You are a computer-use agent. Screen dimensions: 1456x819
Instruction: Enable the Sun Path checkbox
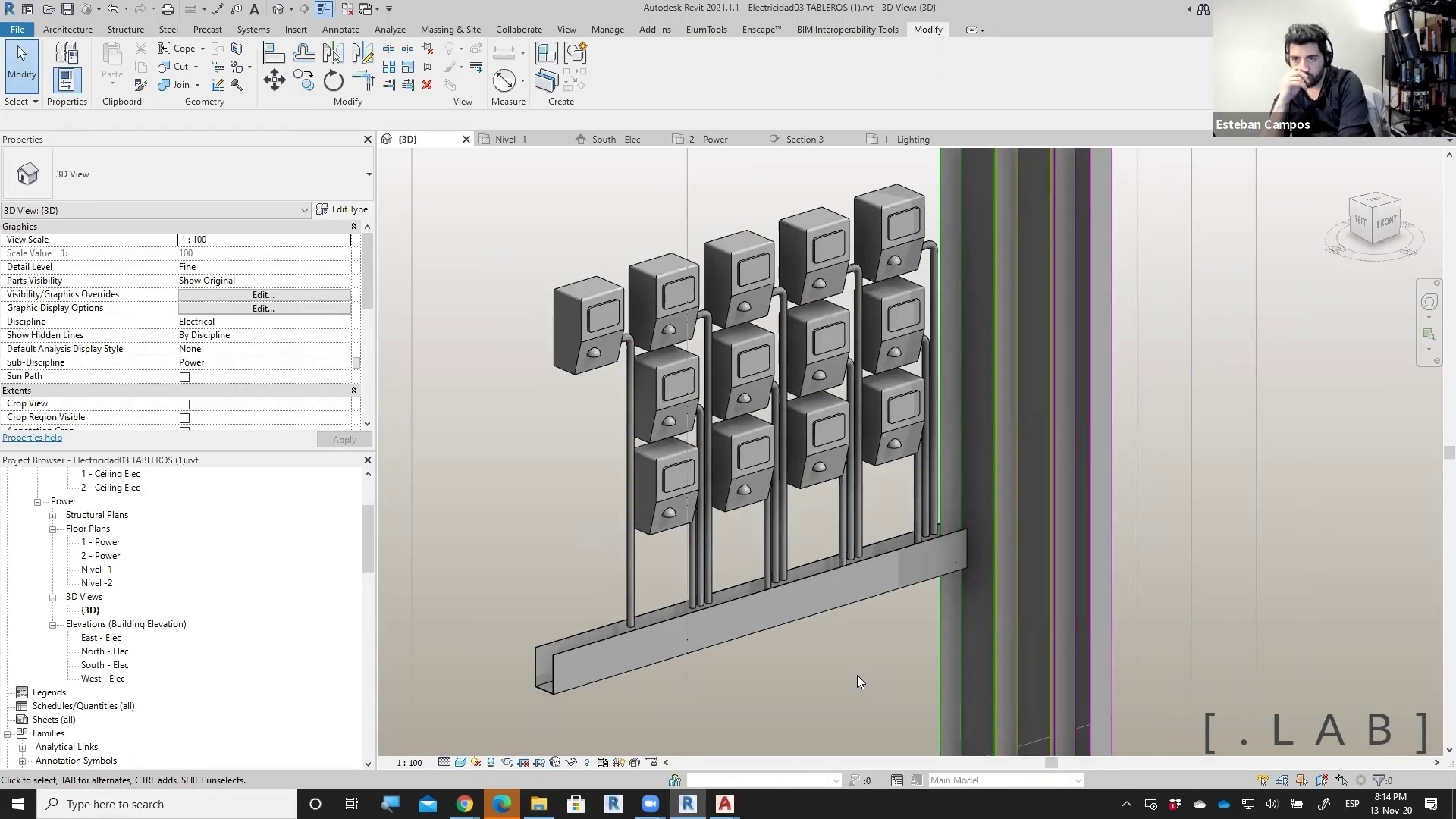tap(184, 377)
